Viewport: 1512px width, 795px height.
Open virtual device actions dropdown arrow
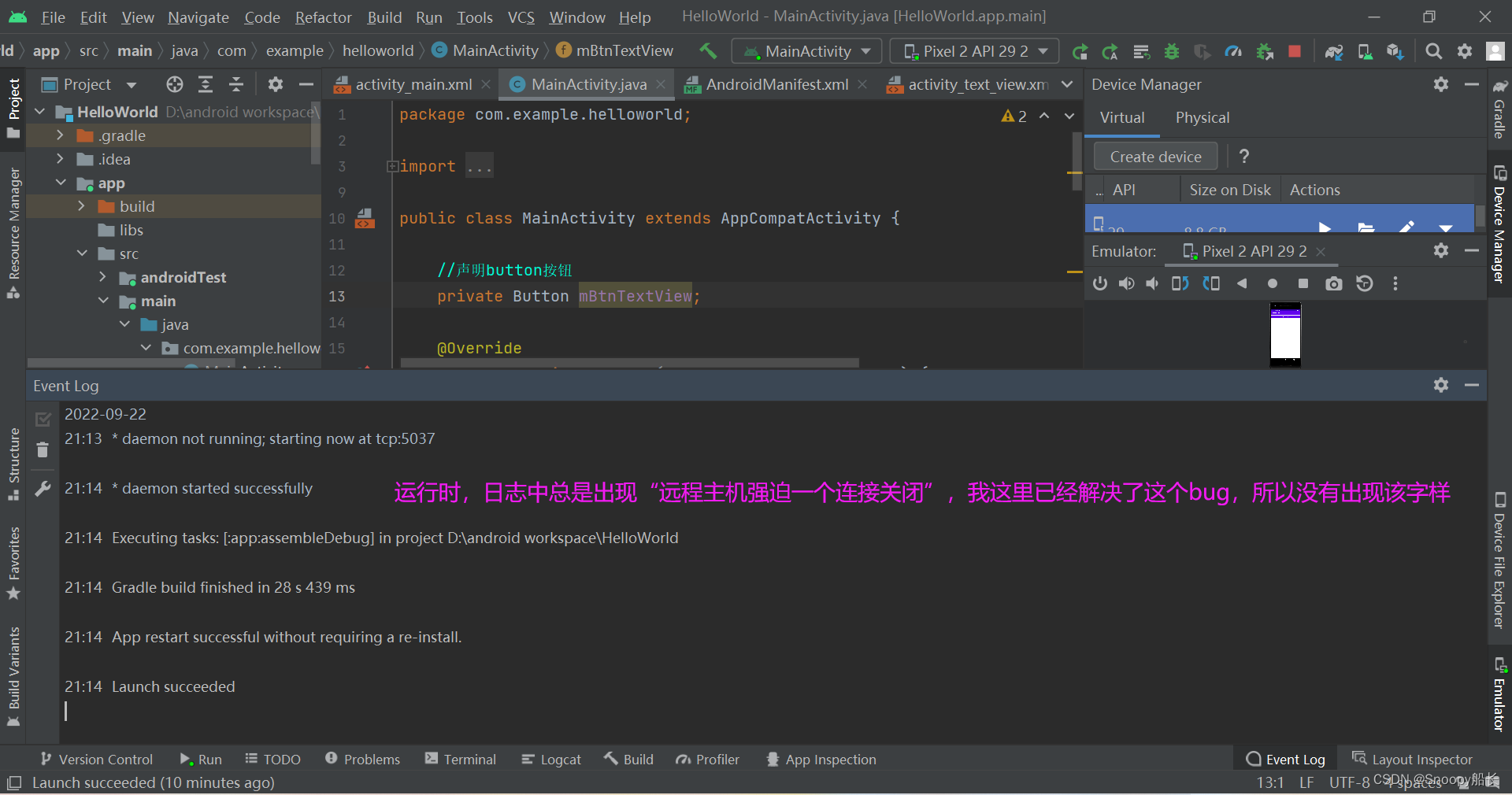[x=1446, y=227]
